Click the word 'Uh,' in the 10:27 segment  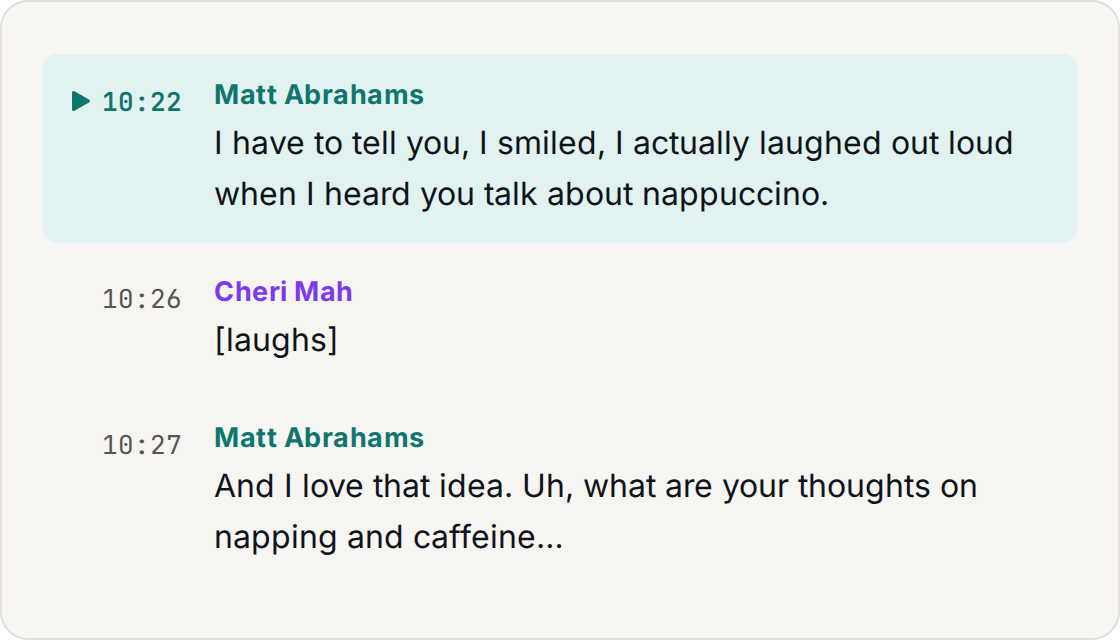[x=548, y=486]
